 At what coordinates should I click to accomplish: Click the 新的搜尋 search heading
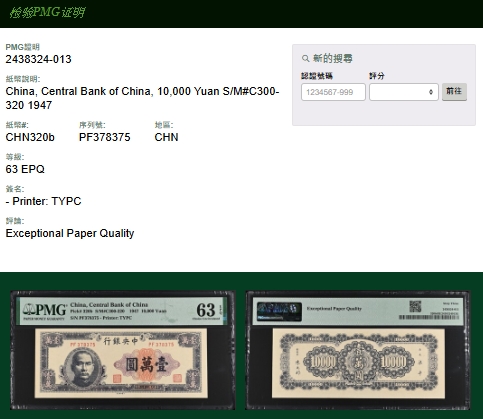(332, 59)
